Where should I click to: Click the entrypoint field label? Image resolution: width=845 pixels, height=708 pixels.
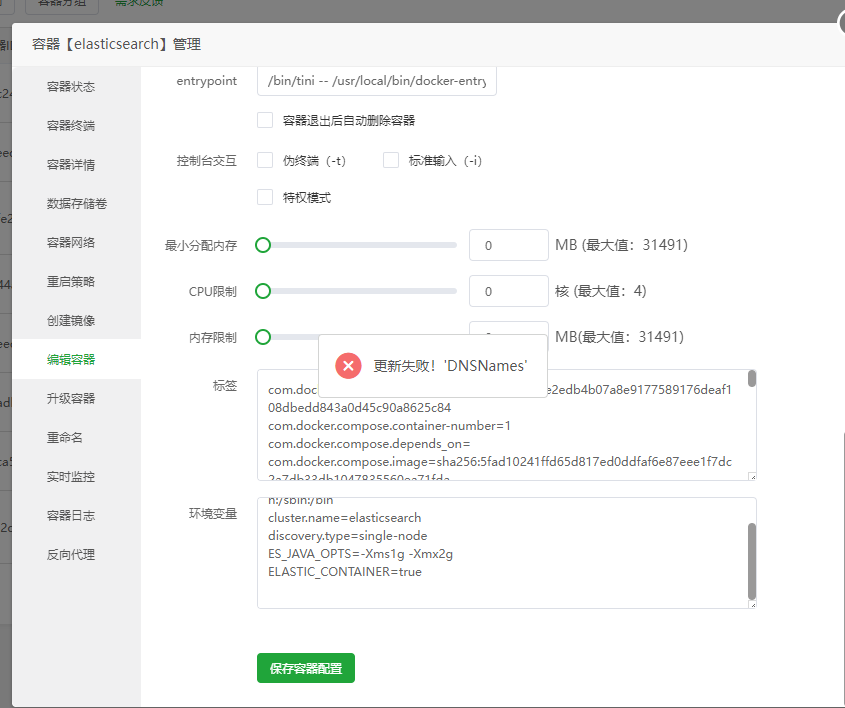206,81
